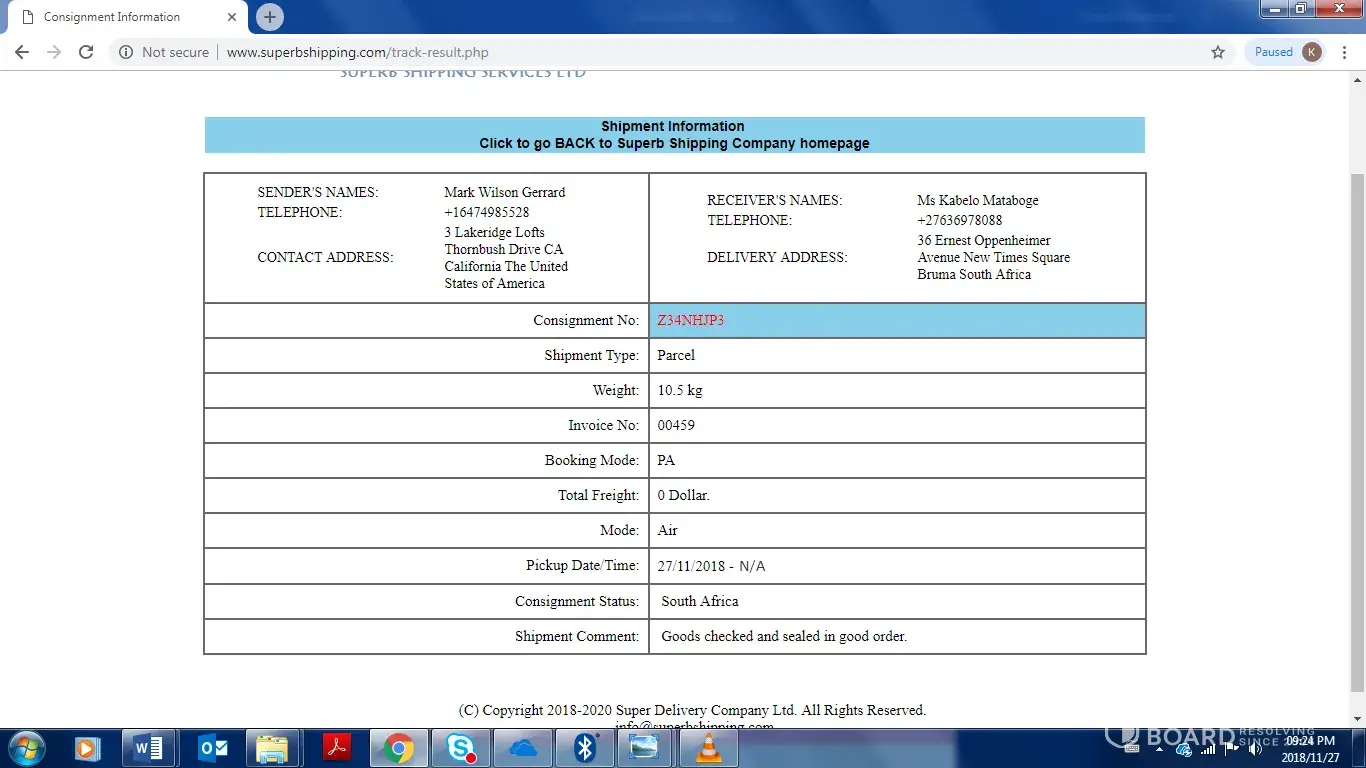Open a new browser tab
The height and width of the screenshot is (768, 1366).
point(269,17)
